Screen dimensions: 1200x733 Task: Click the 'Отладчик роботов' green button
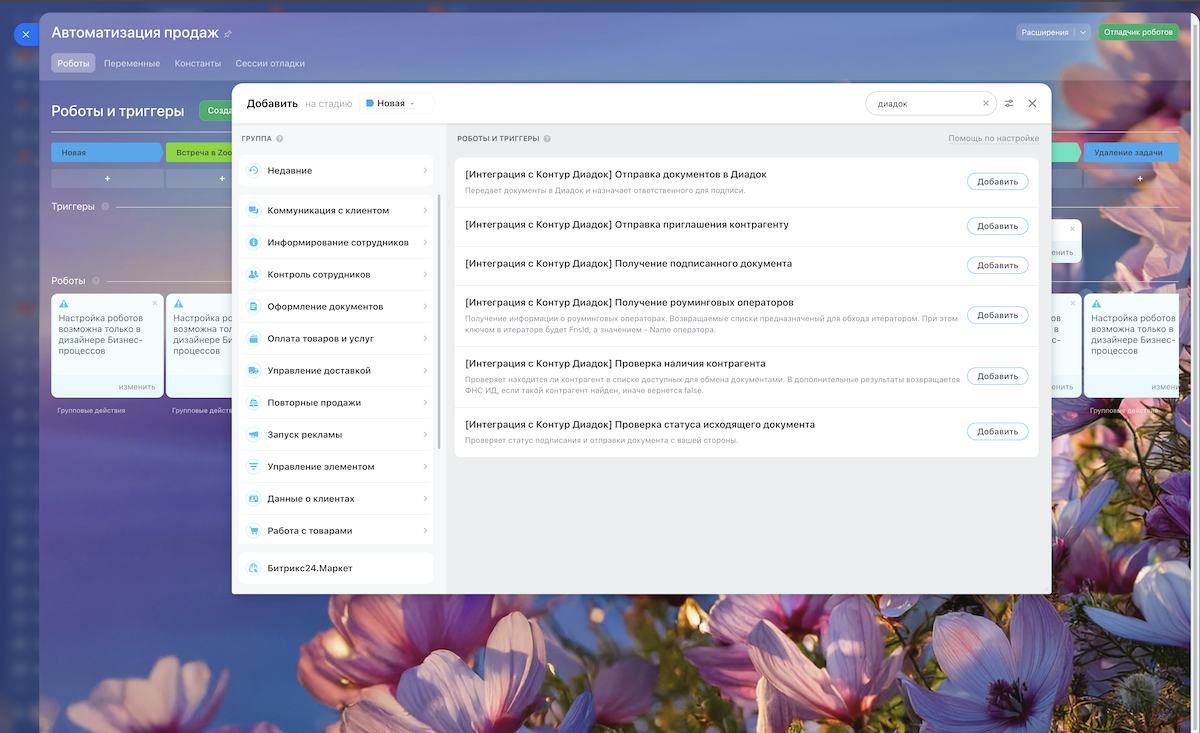point(1138,32)
